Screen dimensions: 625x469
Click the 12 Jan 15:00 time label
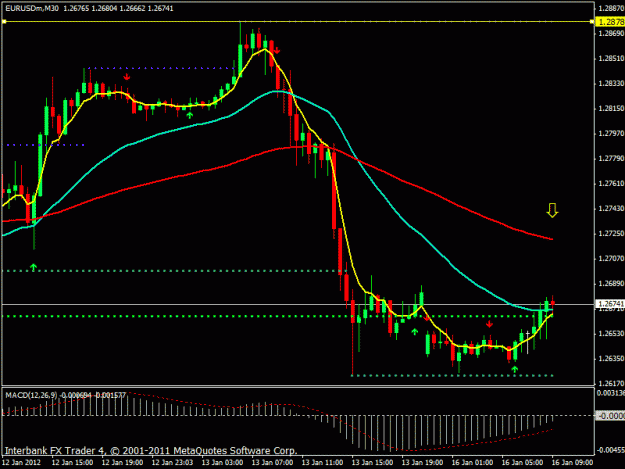(x=73, y=463)
